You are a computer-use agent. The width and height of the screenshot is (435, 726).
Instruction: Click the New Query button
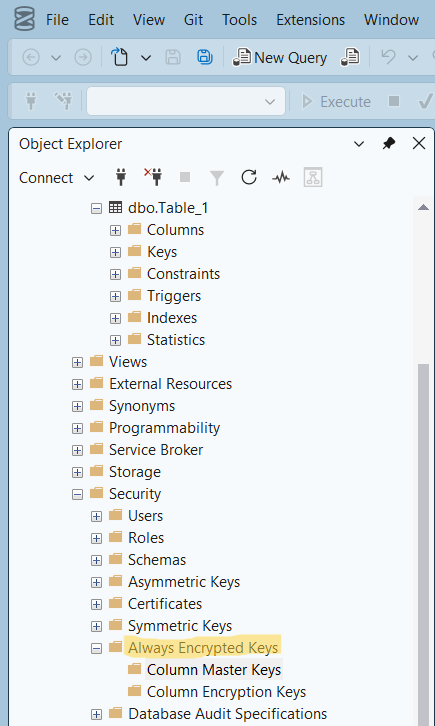279,57
